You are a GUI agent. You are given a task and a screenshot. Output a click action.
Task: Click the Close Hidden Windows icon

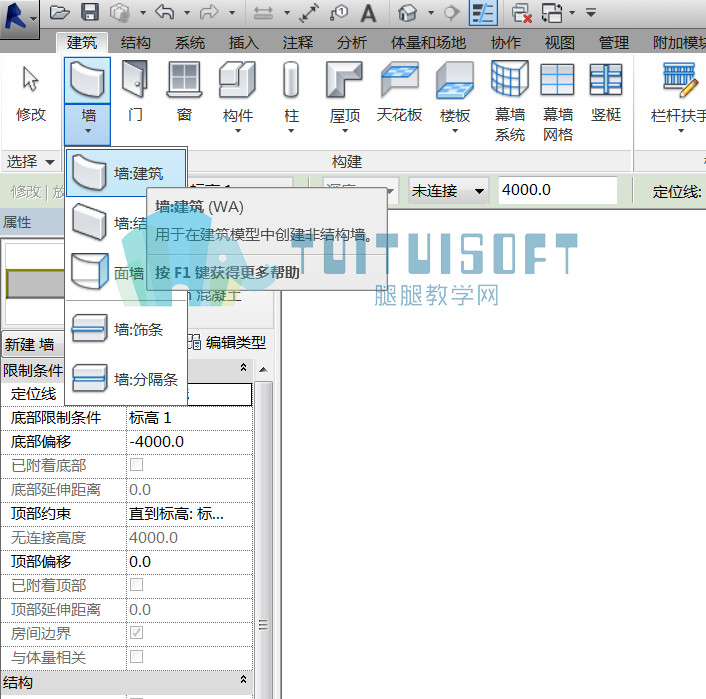(x=522, y=13)
